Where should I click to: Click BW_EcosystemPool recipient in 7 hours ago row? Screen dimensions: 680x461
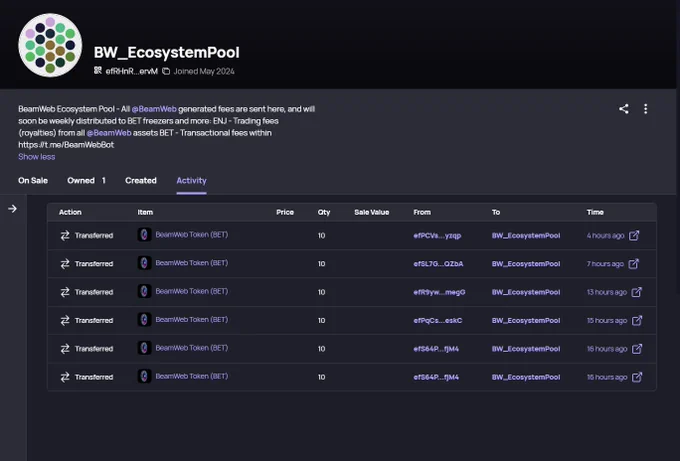tap(526, 264)
